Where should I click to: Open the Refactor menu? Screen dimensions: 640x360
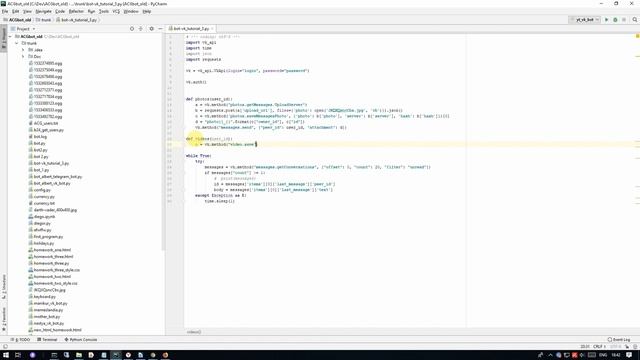(x=76, y=11)
